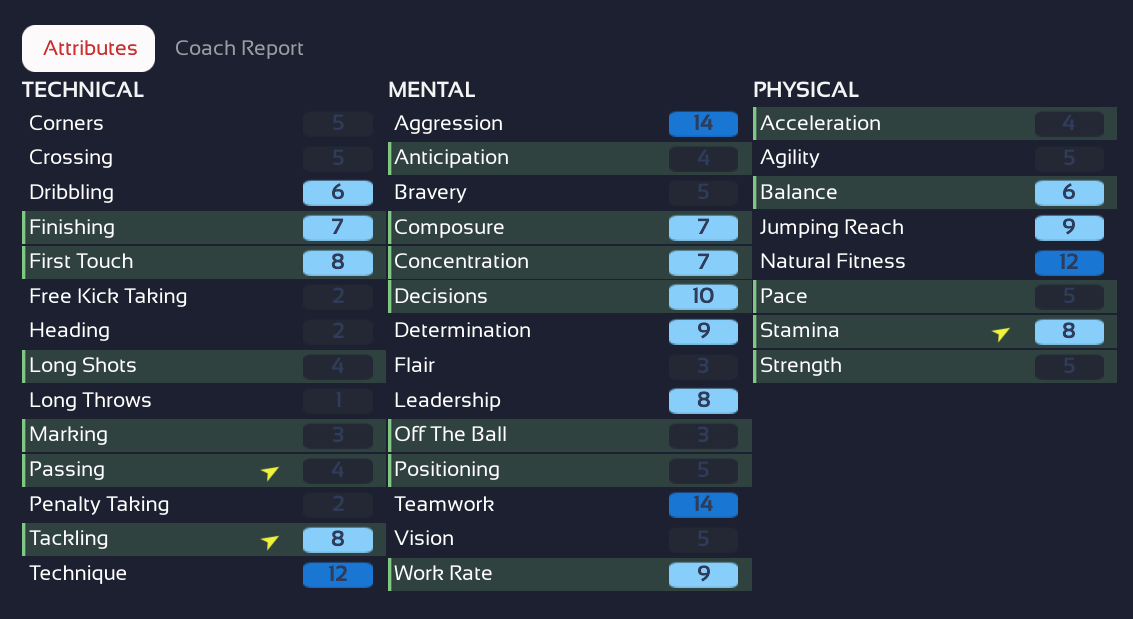This screenshot has height=619, width=1133.
Task: Click the Decisions value of 10
Action: point(703,296)
